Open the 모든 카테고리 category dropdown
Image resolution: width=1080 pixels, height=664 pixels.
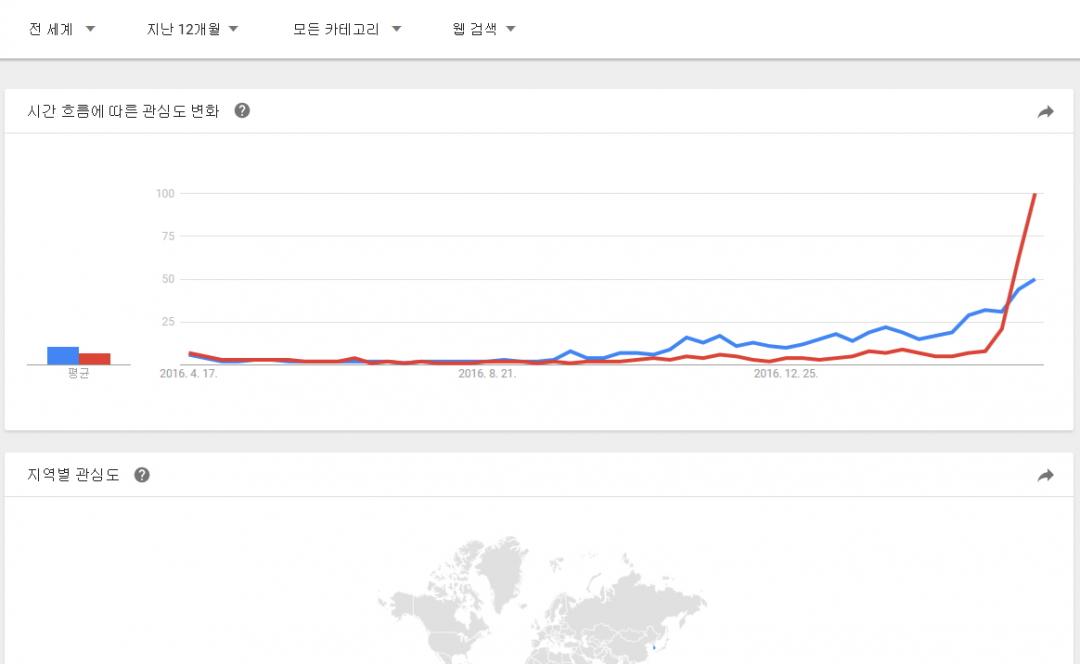[346, 29]
